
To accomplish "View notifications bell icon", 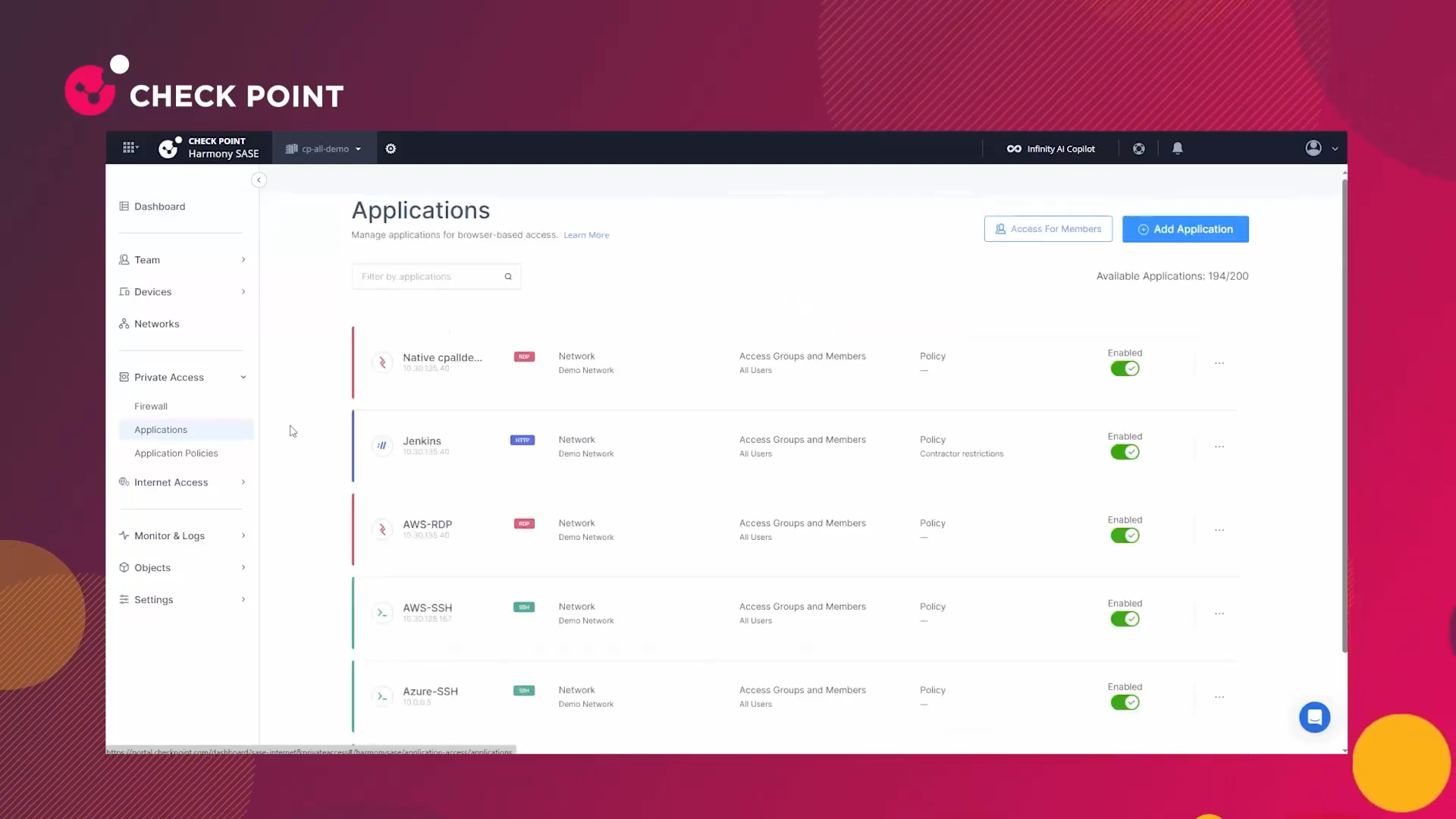I will (x=1177, y=149).
